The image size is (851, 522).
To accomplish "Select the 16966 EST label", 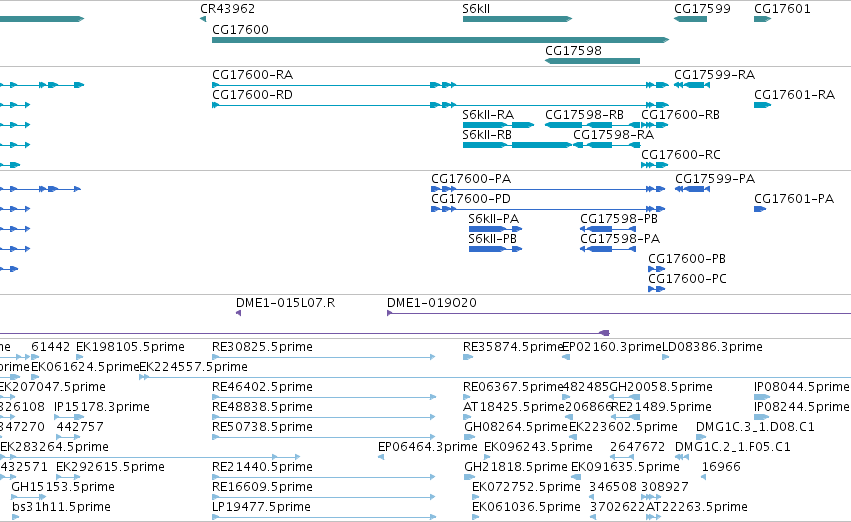I will 721,467.
